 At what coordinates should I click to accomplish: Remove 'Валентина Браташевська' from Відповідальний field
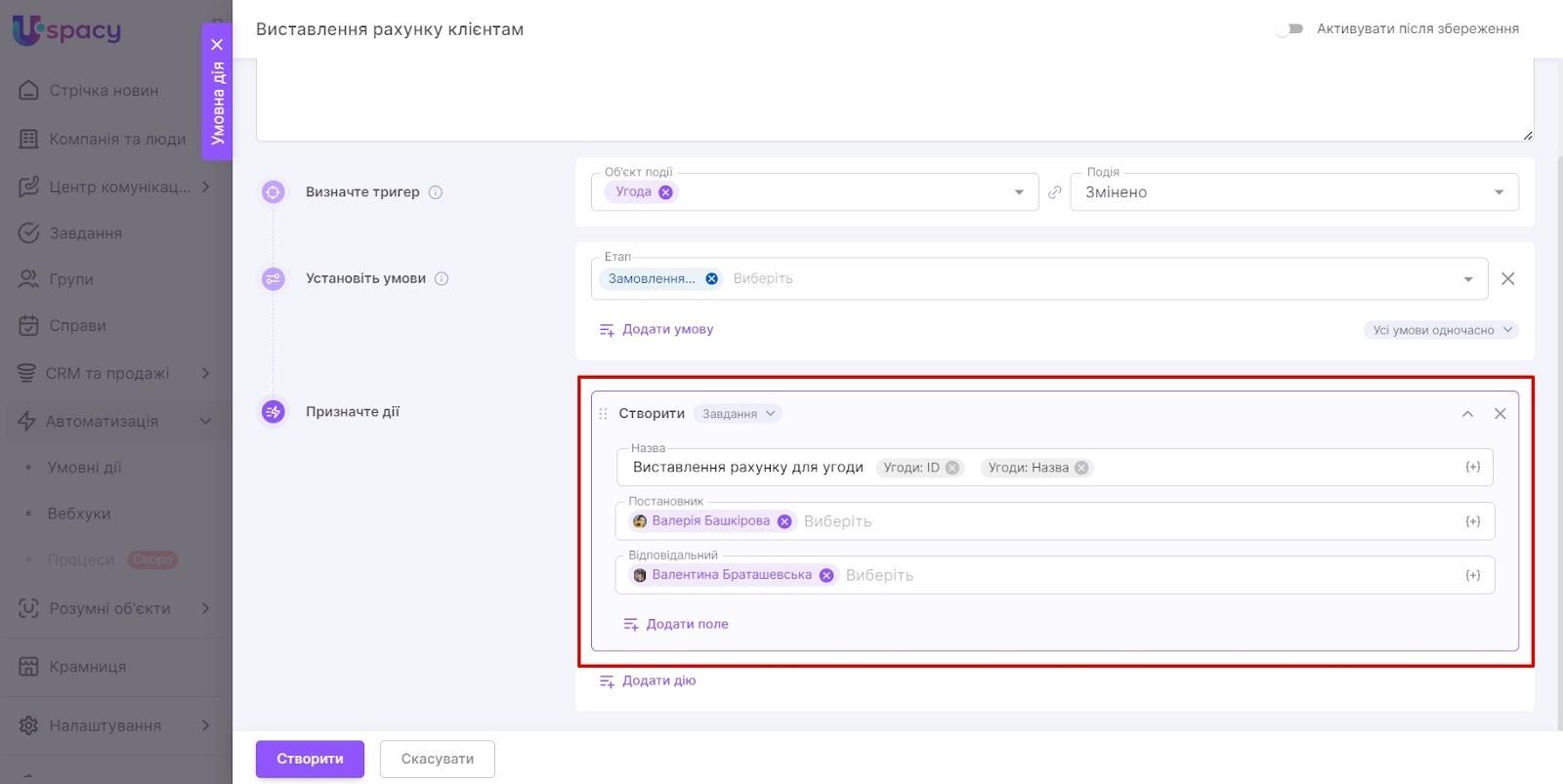[x=825, y=576]
